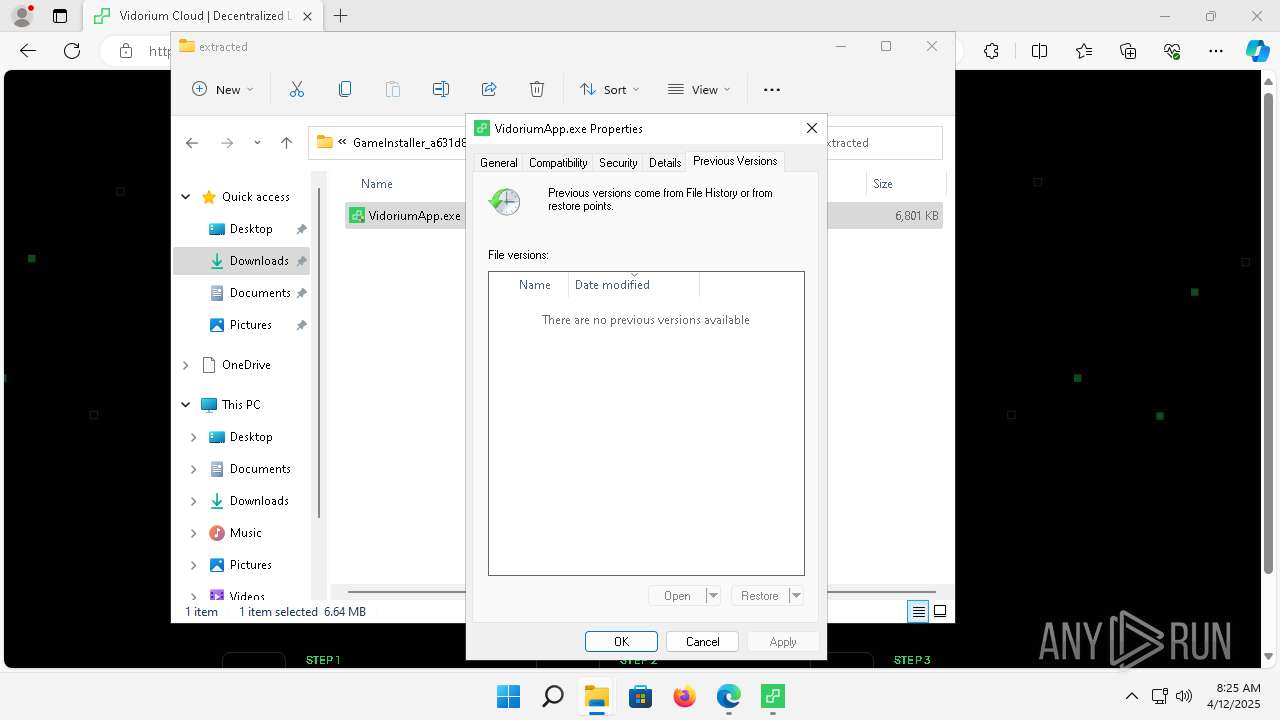Open Edge favorites star icon
1280x720 pixels.
1084,51
